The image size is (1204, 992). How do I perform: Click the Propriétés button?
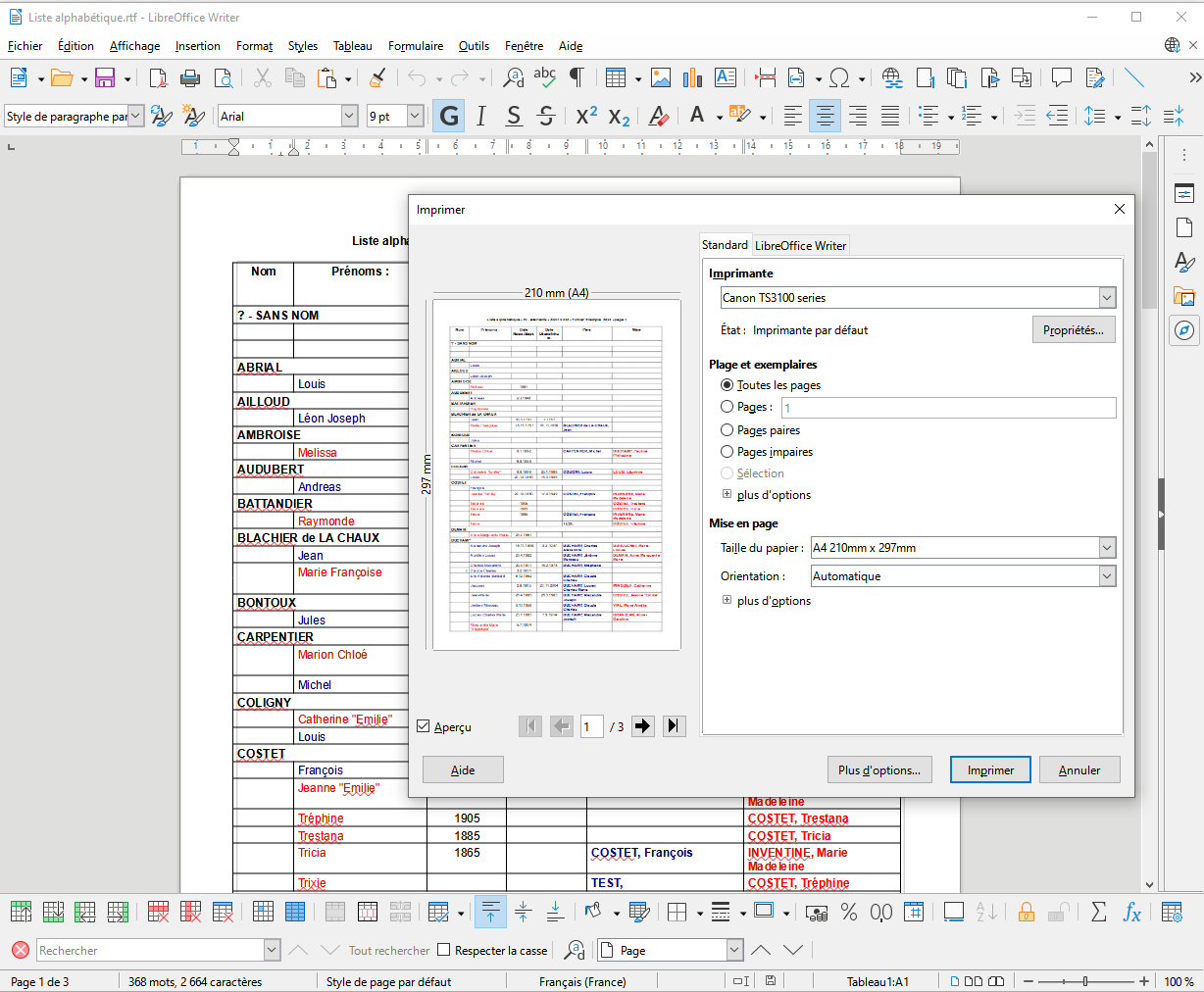tap(1073, 329)
